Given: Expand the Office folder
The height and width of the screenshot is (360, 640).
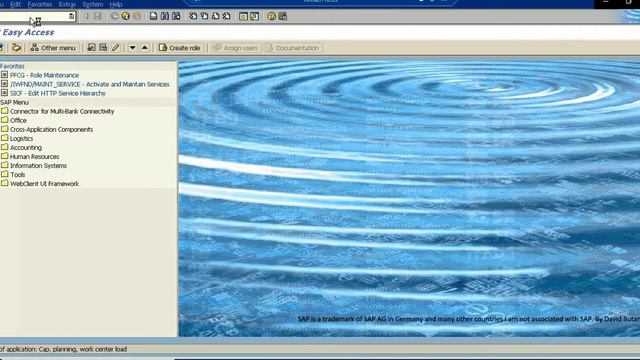Looking at the screenshot, I should (18, 120).
